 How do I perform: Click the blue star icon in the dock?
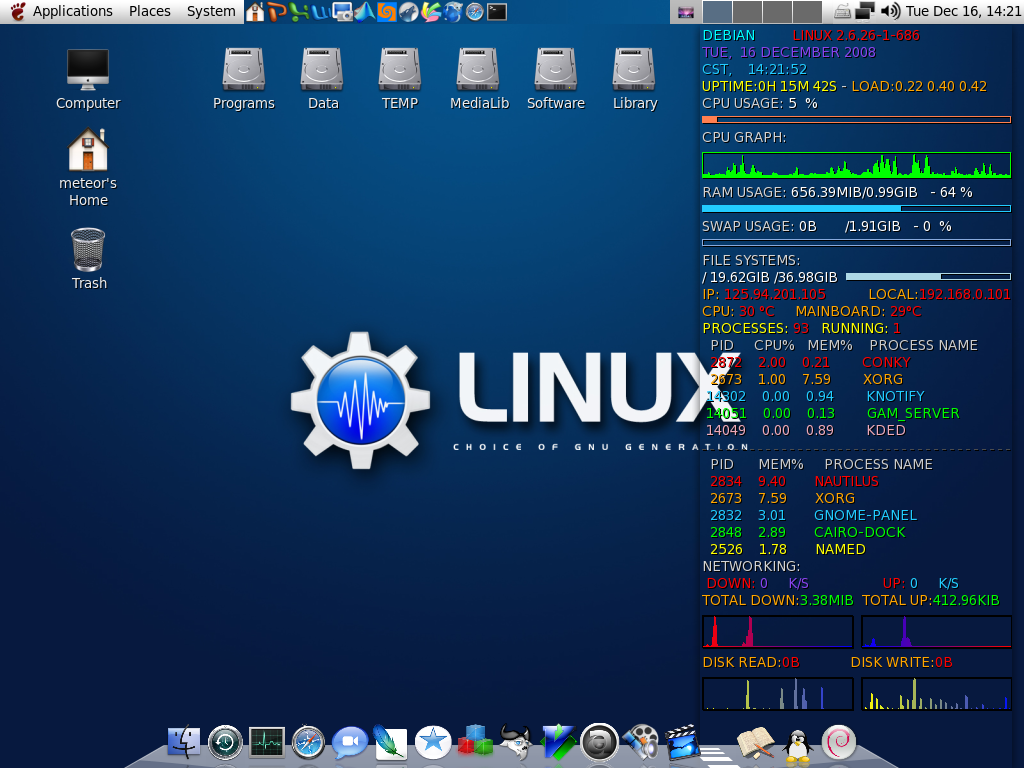(x=433, y=743)
